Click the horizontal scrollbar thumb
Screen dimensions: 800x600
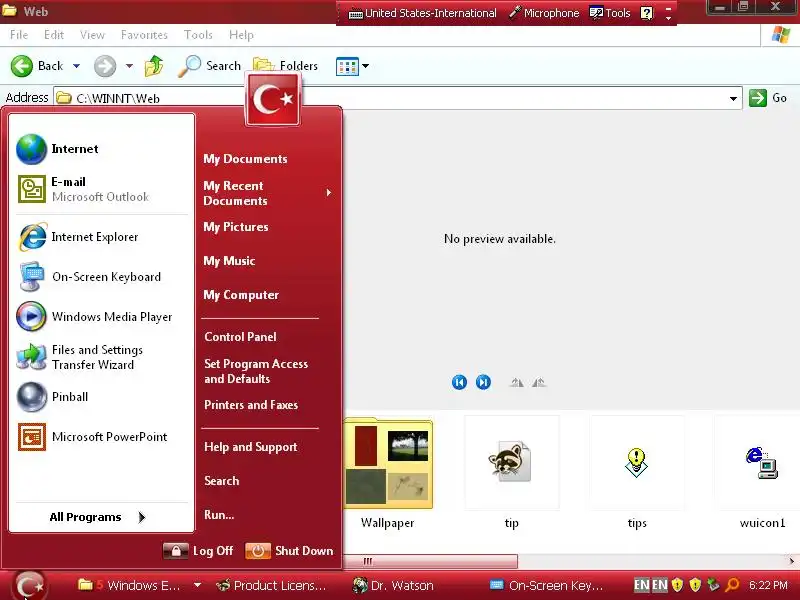point(431,561)
